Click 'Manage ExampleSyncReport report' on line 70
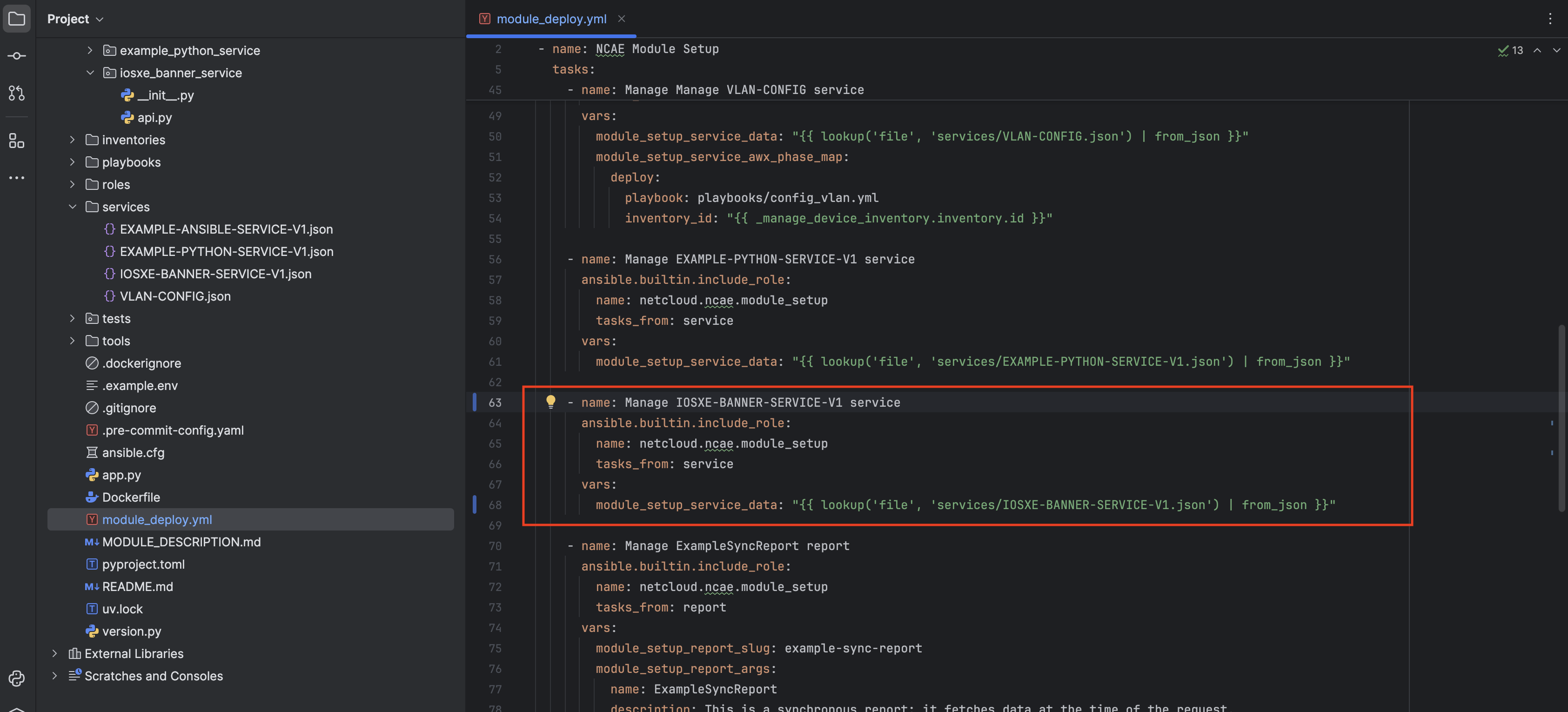The width and height of the screenshot is (1568, 712). pyautogui.click(x=737, y=546)
